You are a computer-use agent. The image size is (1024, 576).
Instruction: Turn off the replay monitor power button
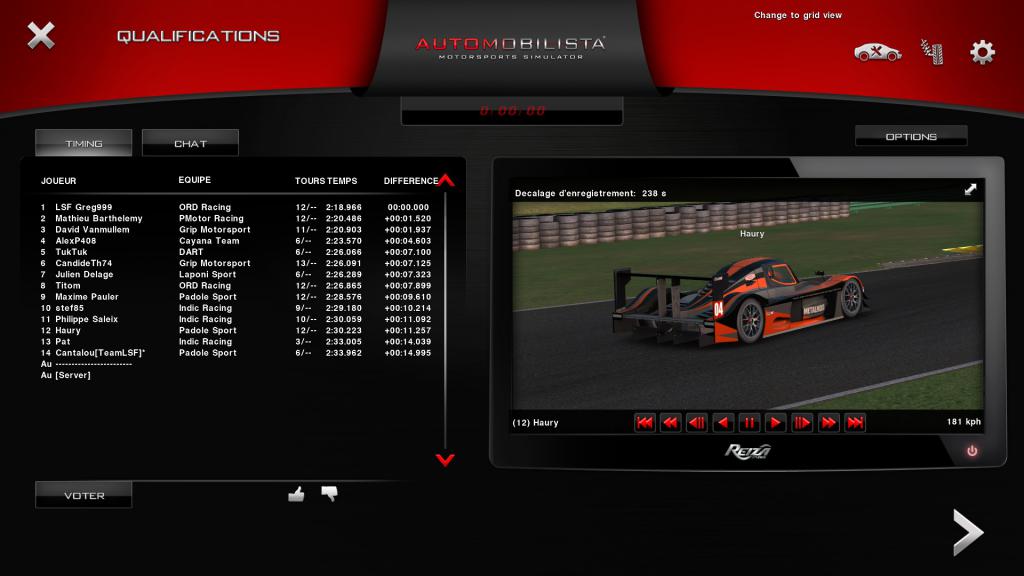[x=972, y=451]
